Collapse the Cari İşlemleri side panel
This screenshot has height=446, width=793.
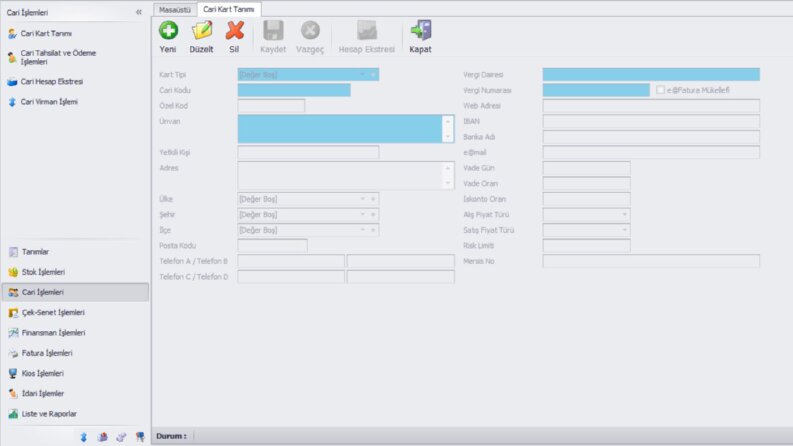click(139, 12)
